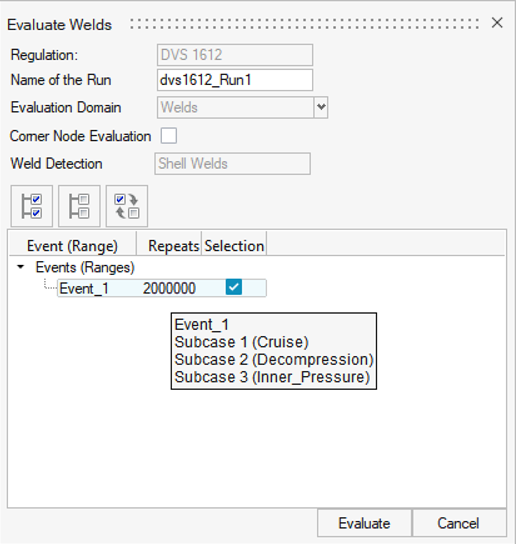Click the deselect all events icon
Image resolution: width=516 pixels, height=544 pixels.
point(79,206)
